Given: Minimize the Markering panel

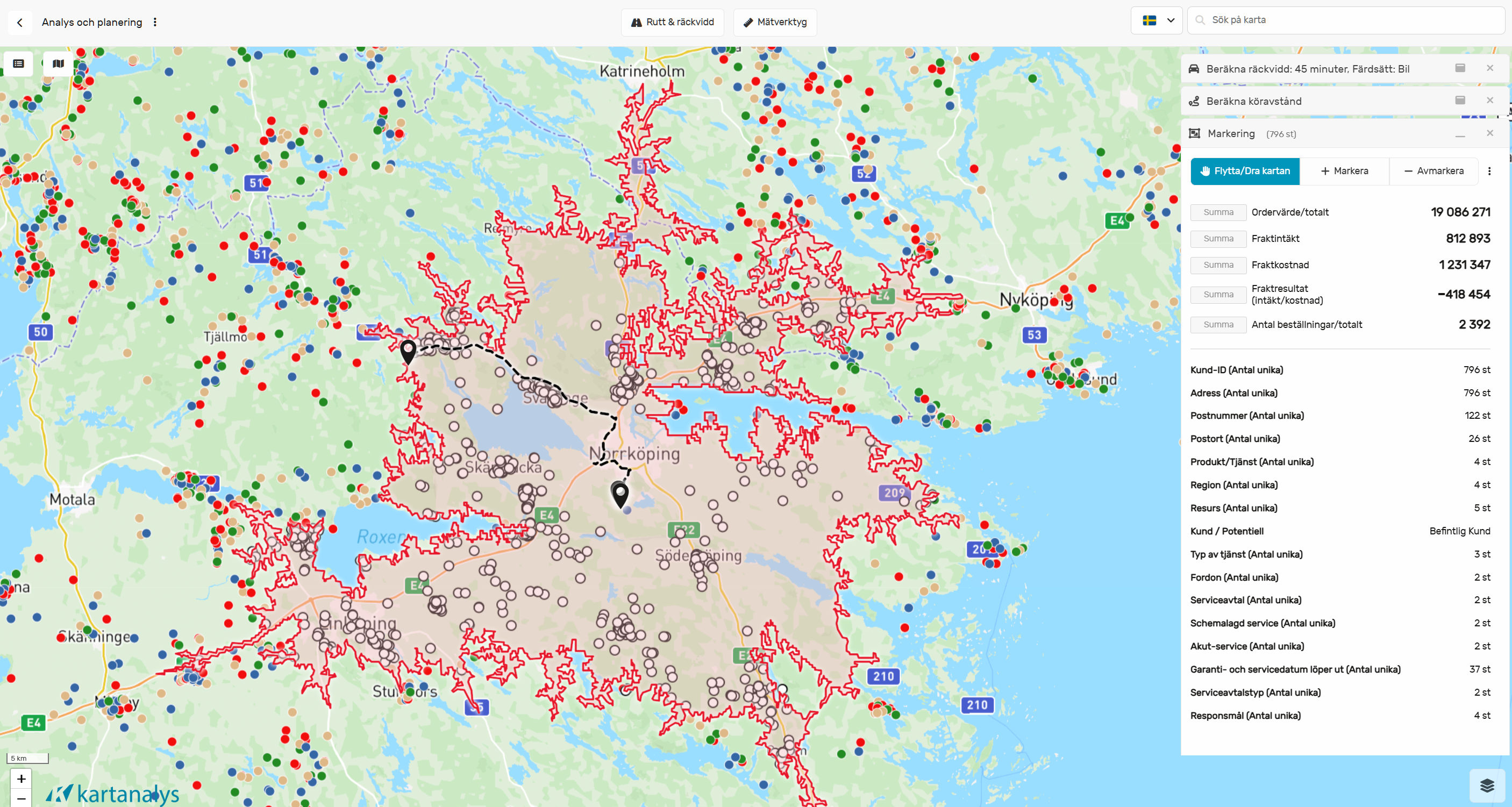Looking at the screenshot, I should tap(1460, 134).
